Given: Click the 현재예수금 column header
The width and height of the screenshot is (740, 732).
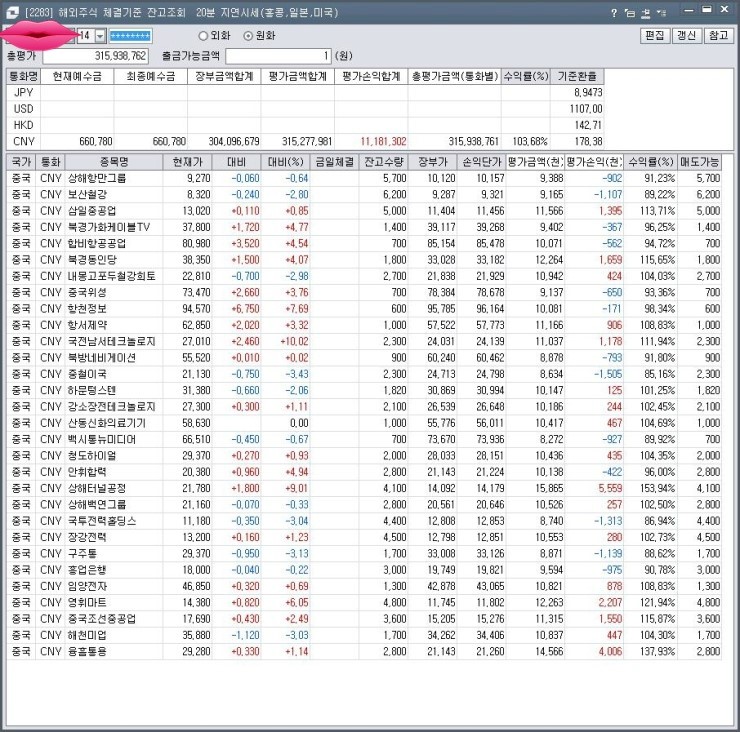Looking at the screenshot, I should 77,76.
